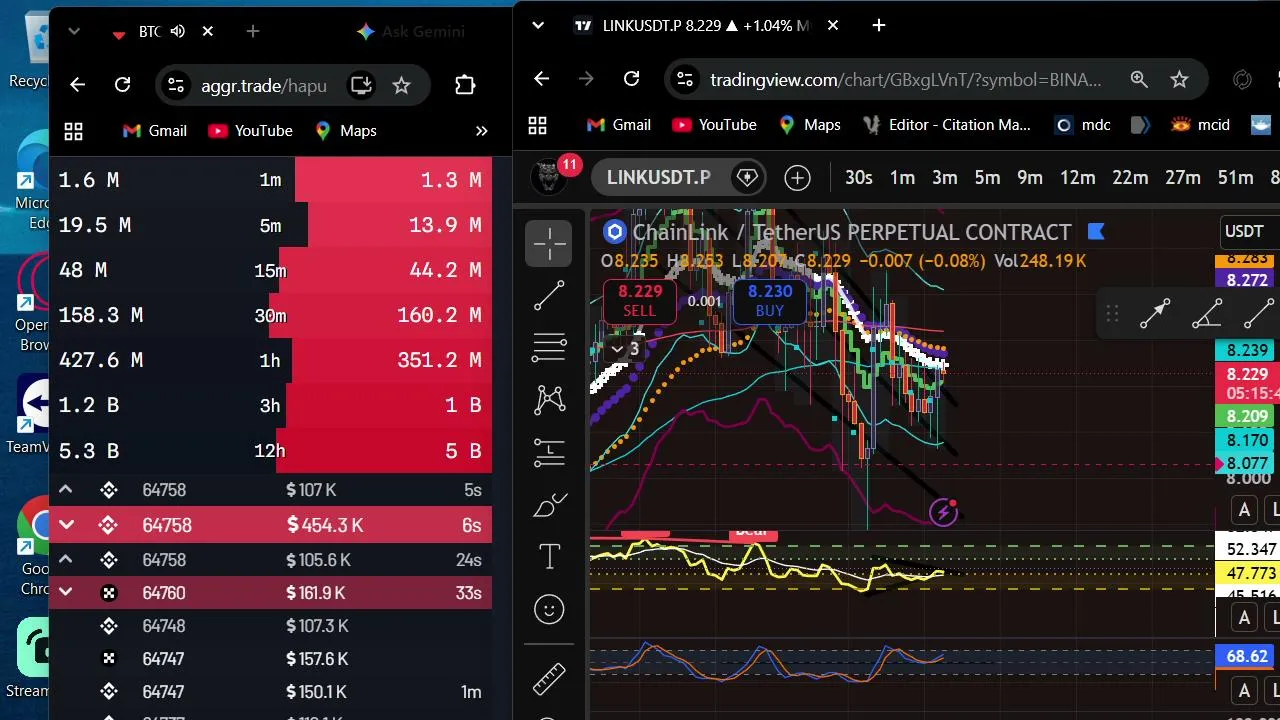Expand the 64758 $105.6 K trade row chevron

[66, 559]
